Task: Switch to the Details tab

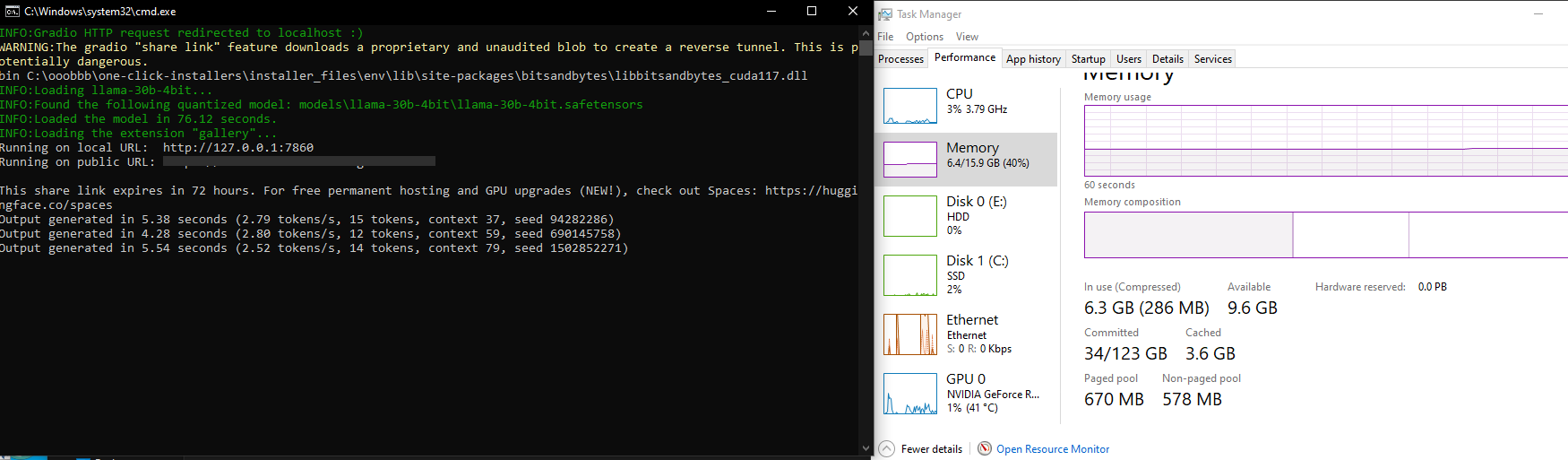Action: 1167,59
